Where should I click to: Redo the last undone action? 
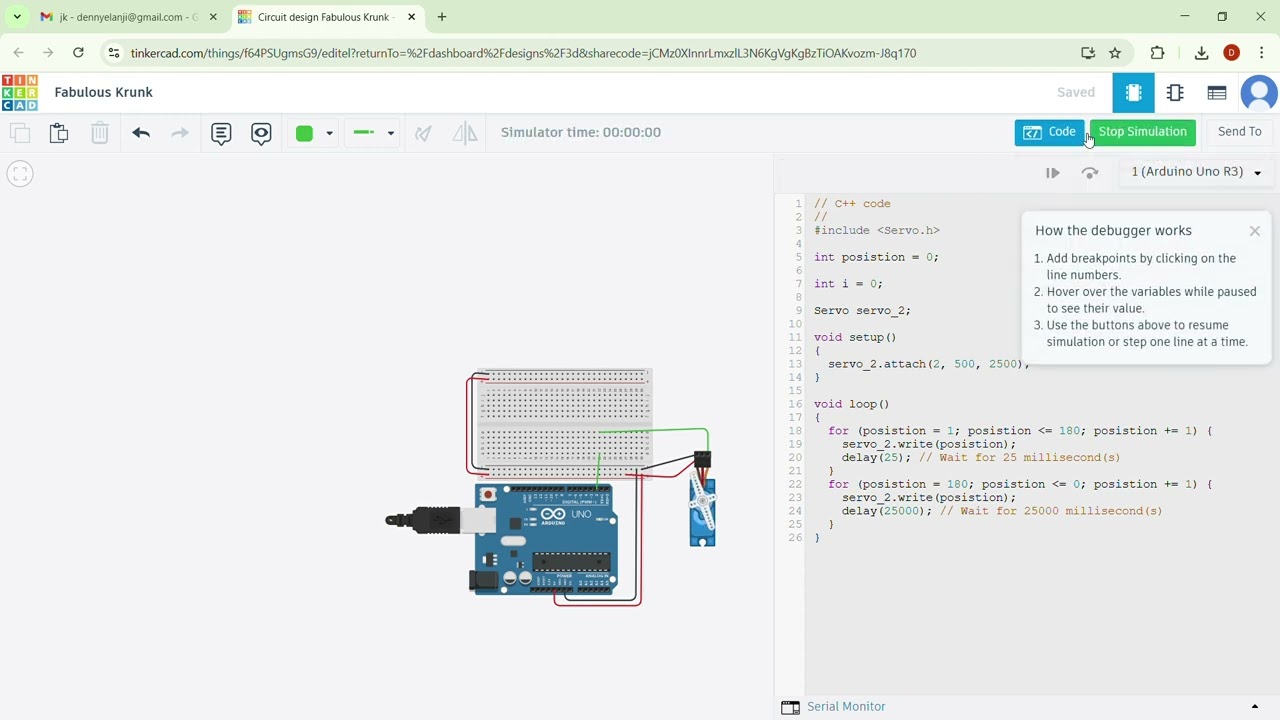(180, 132)
